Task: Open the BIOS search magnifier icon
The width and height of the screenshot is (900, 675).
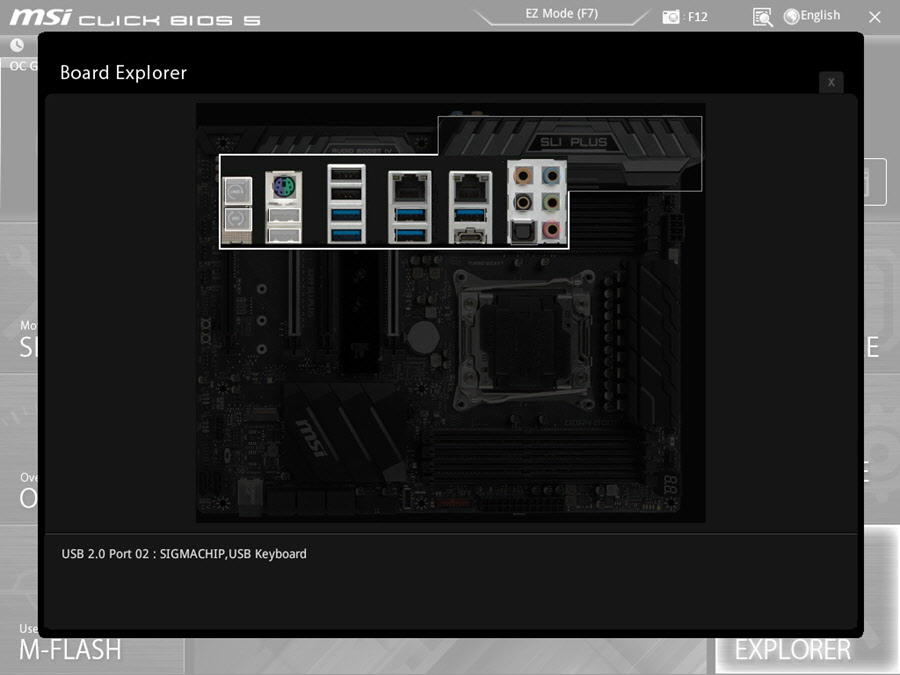Action: [763, 17]
